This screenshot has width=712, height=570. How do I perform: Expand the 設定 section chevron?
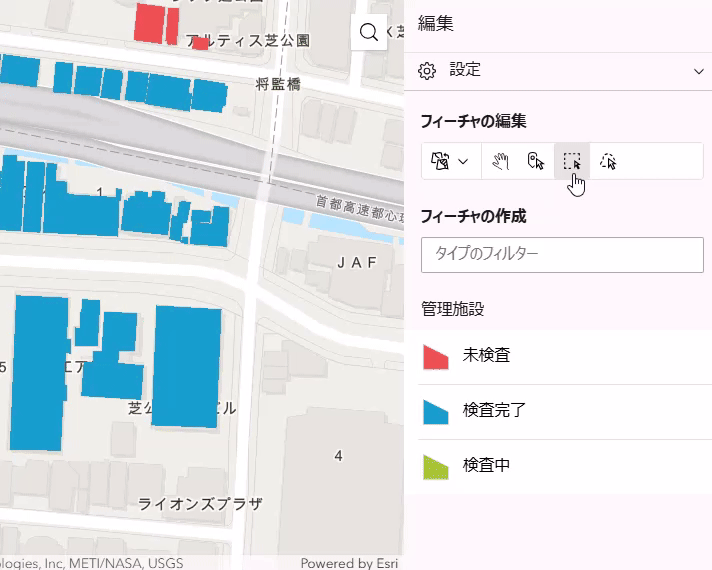pyautogui.click(x=698, y=71)
